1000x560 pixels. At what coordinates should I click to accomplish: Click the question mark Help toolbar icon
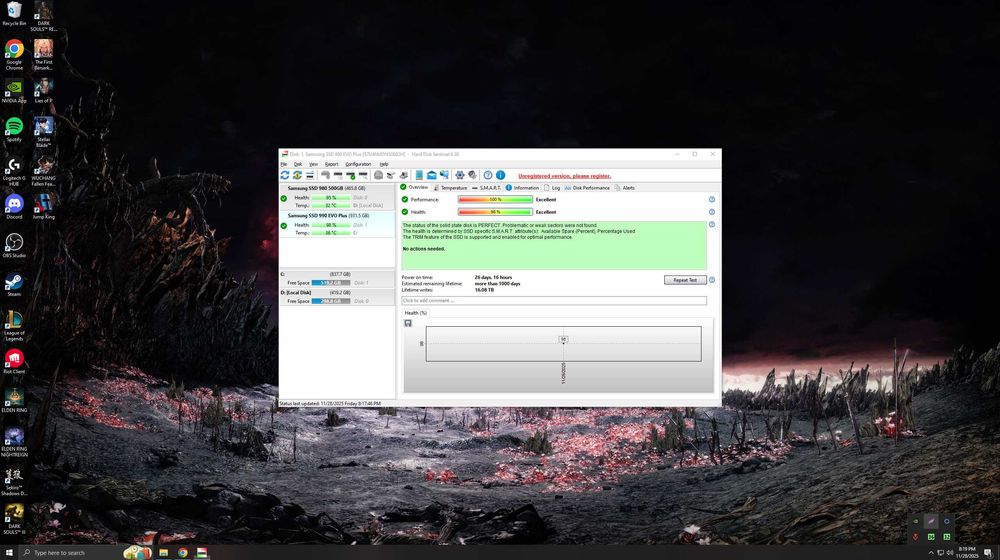tap(488, 175)
